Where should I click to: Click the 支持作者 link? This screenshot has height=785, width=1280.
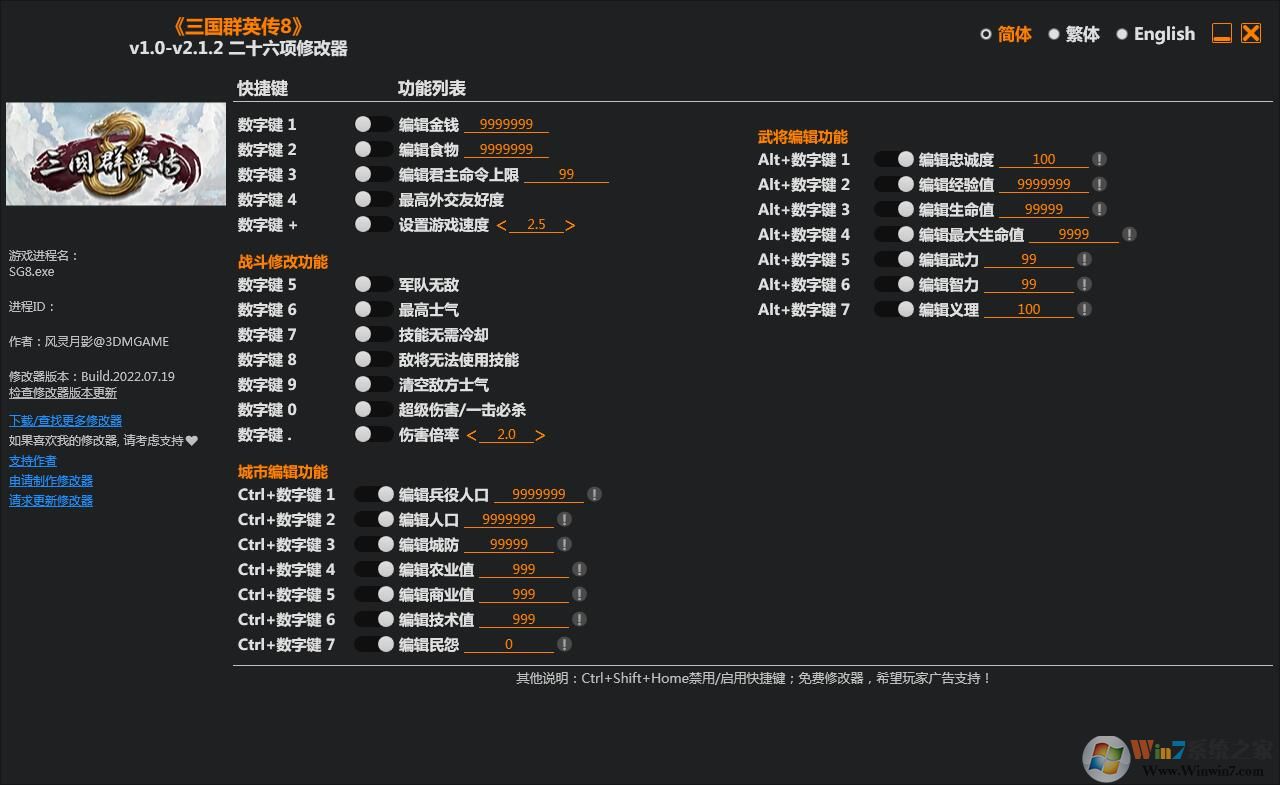pyautogui.click(x=32, y=460)
